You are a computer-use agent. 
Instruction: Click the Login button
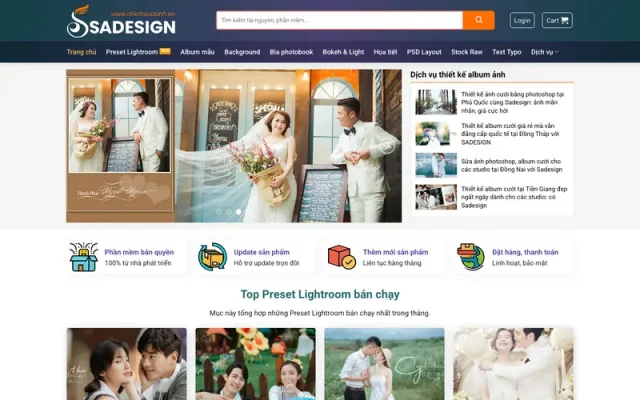click(x=522, y=20)
